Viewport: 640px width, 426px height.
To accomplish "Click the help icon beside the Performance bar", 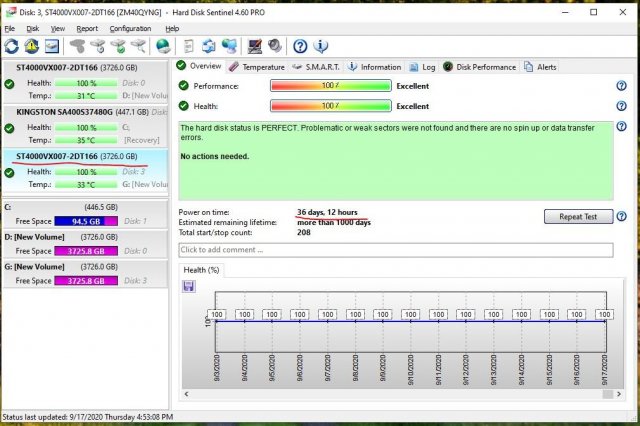I will (622, 86).
